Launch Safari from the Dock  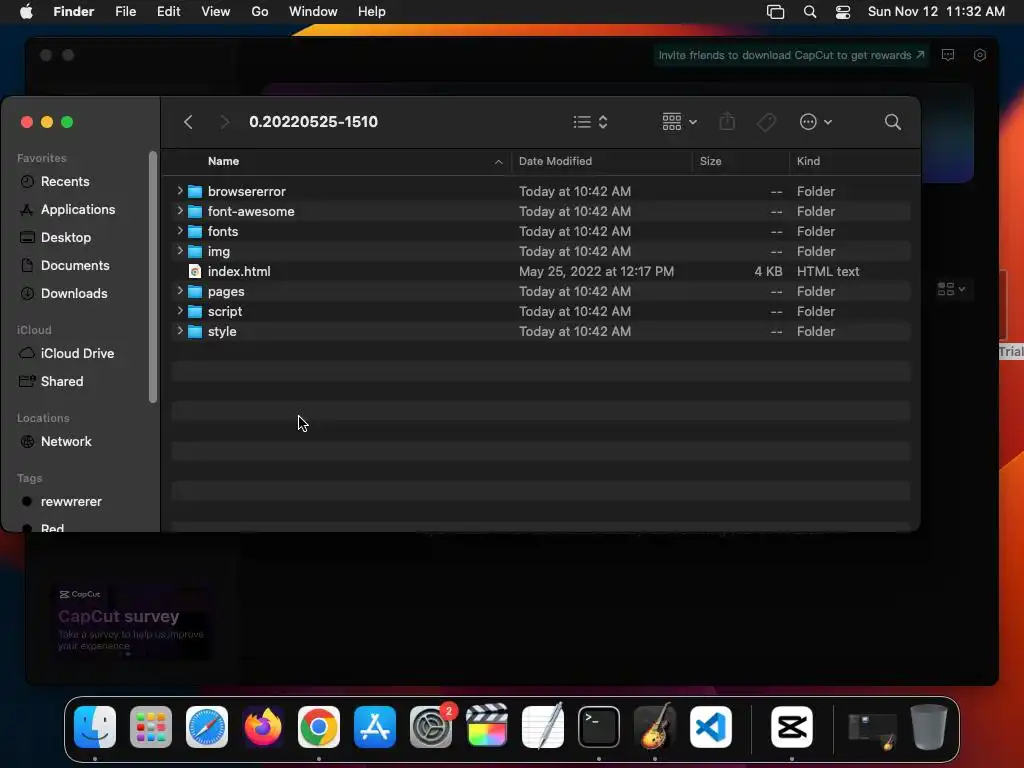(207, 727)
